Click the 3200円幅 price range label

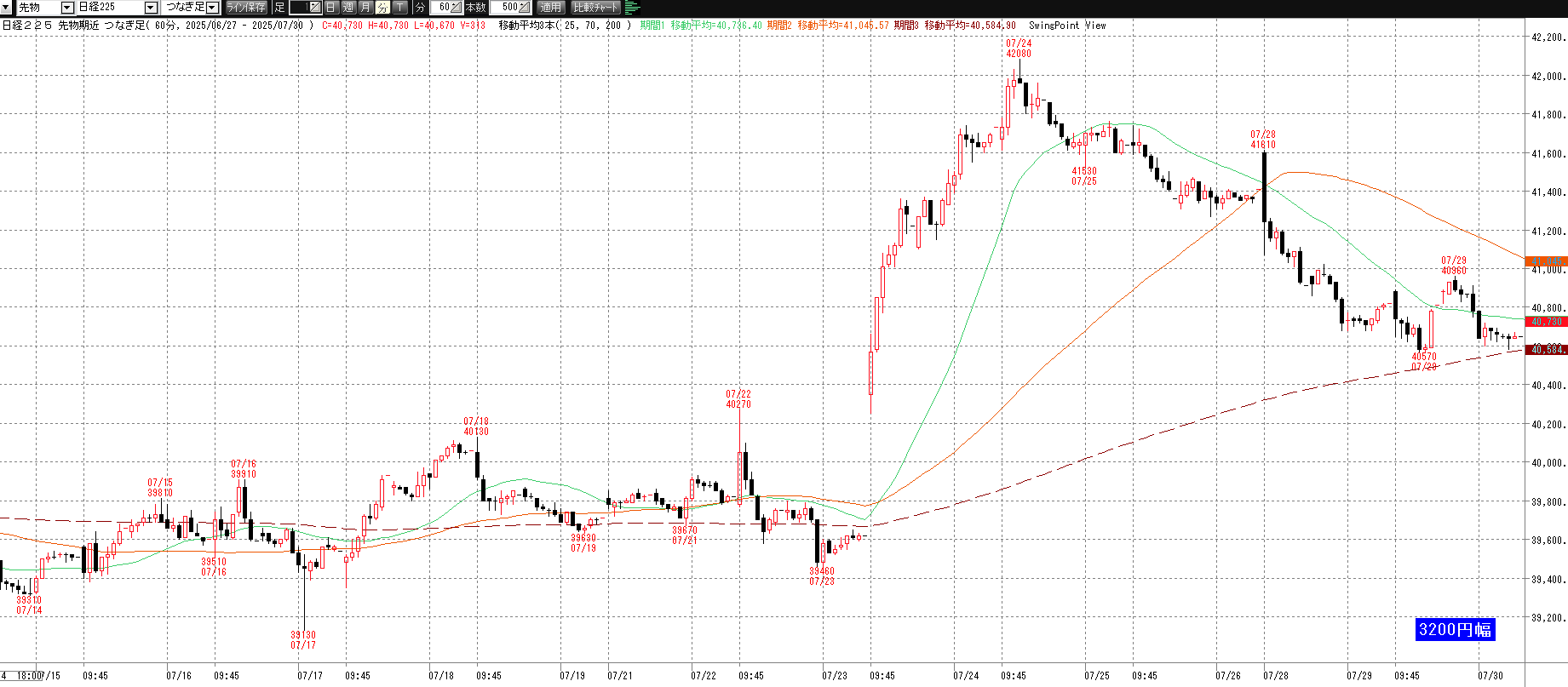pos(1455,630)
